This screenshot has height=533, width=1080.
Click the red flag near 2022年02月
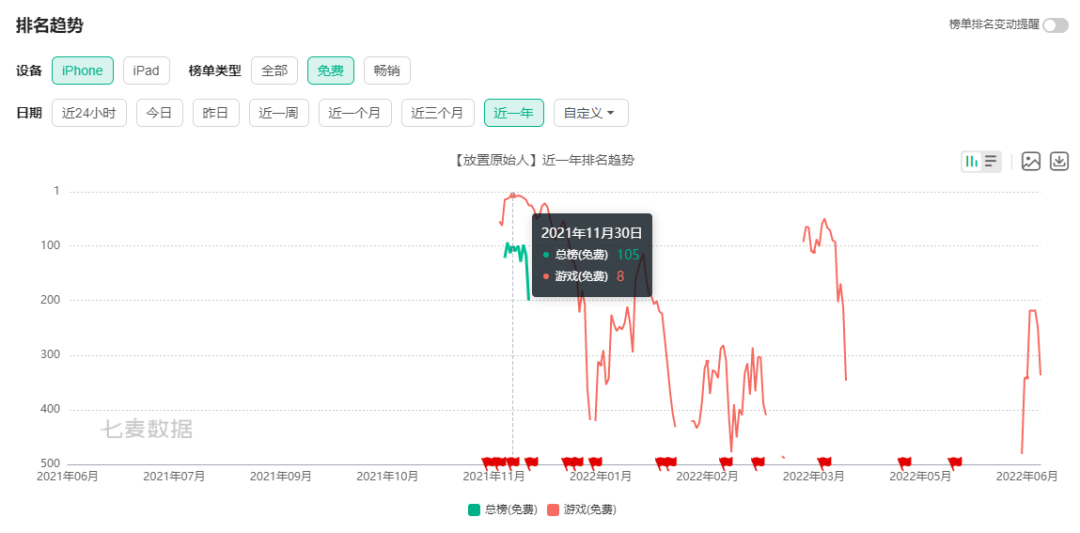click(x=726, y=462)
